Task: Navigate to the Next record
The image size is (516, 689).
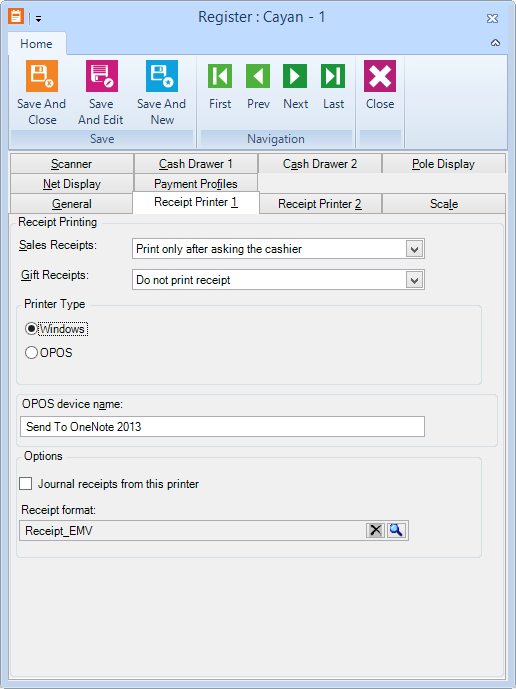Action: (295, 76)
